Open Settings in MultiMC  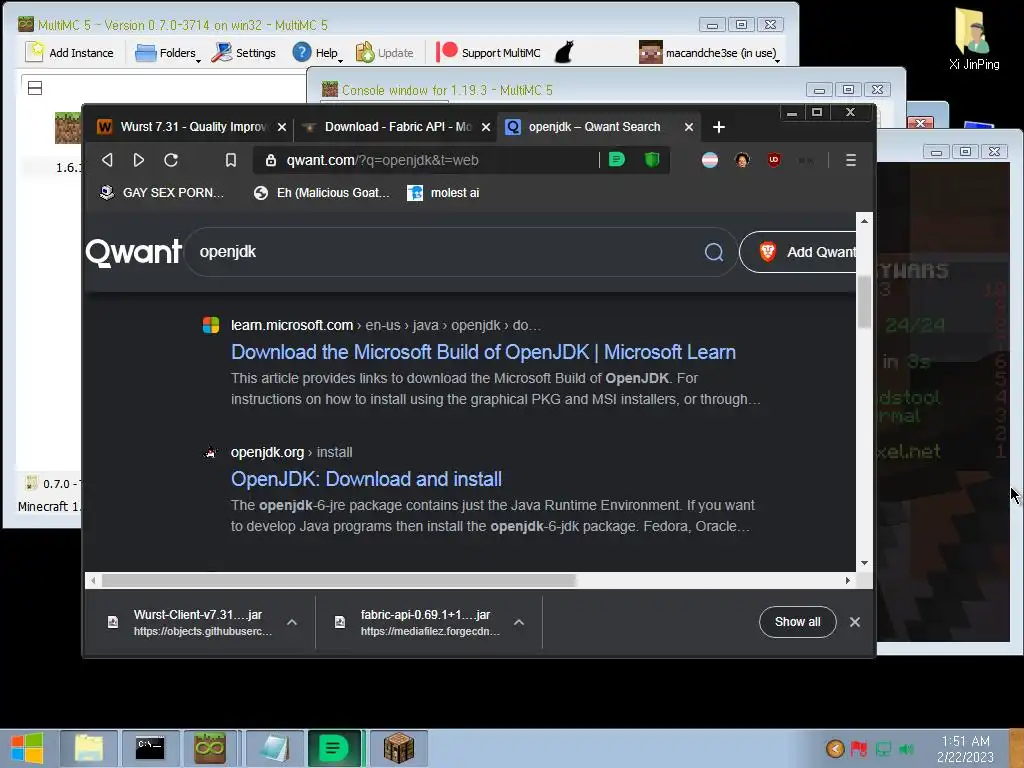244,53
